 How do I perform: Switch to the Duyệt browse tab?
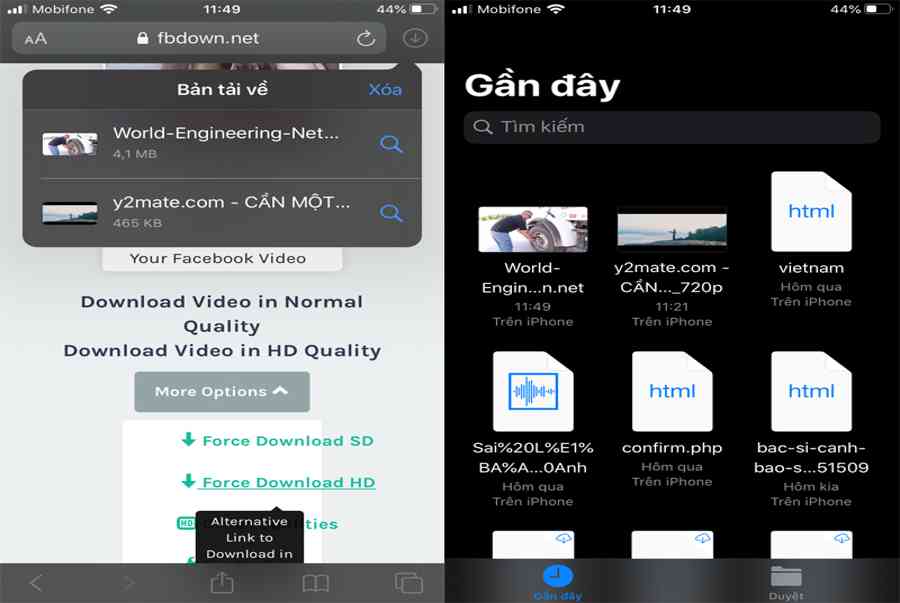coord(786,580)
